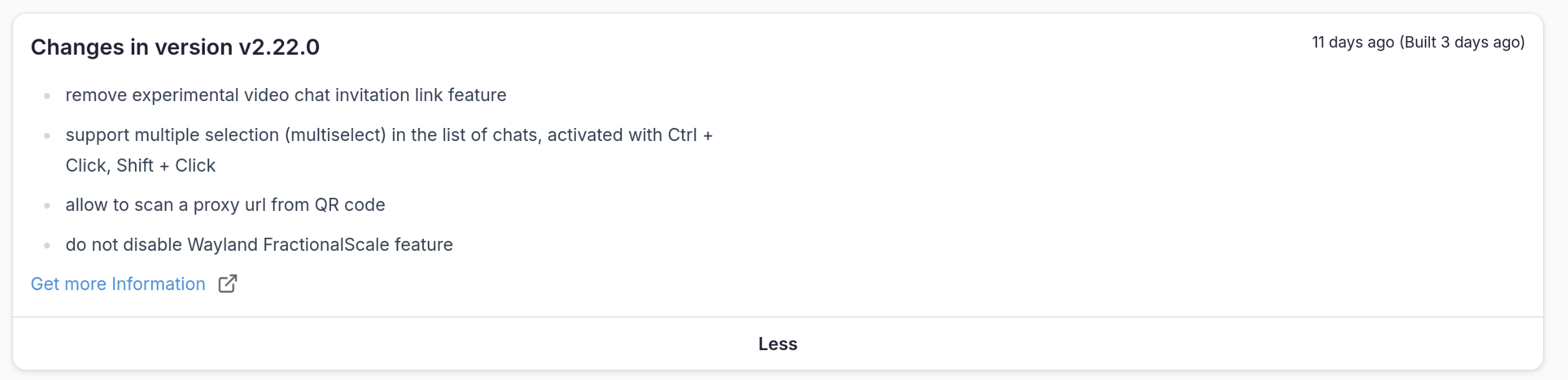The width and height of the screenshot is (1568, 380).
Task: Click the 'do not disable Wayland' entry start
Action: [125, 245]
